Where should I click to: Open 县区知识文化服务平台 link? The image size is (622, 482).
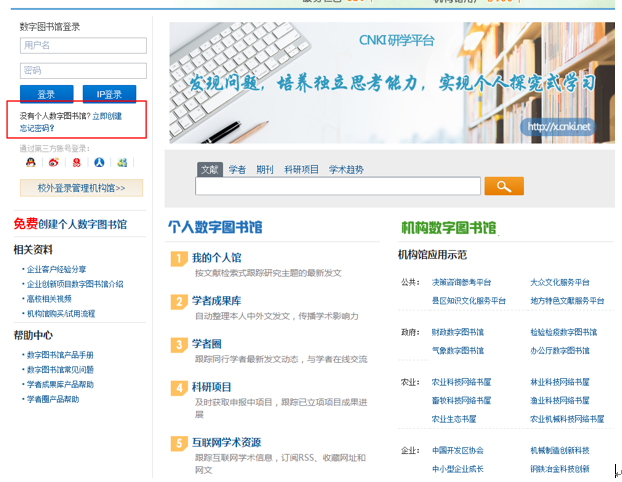tap(468, 301)
